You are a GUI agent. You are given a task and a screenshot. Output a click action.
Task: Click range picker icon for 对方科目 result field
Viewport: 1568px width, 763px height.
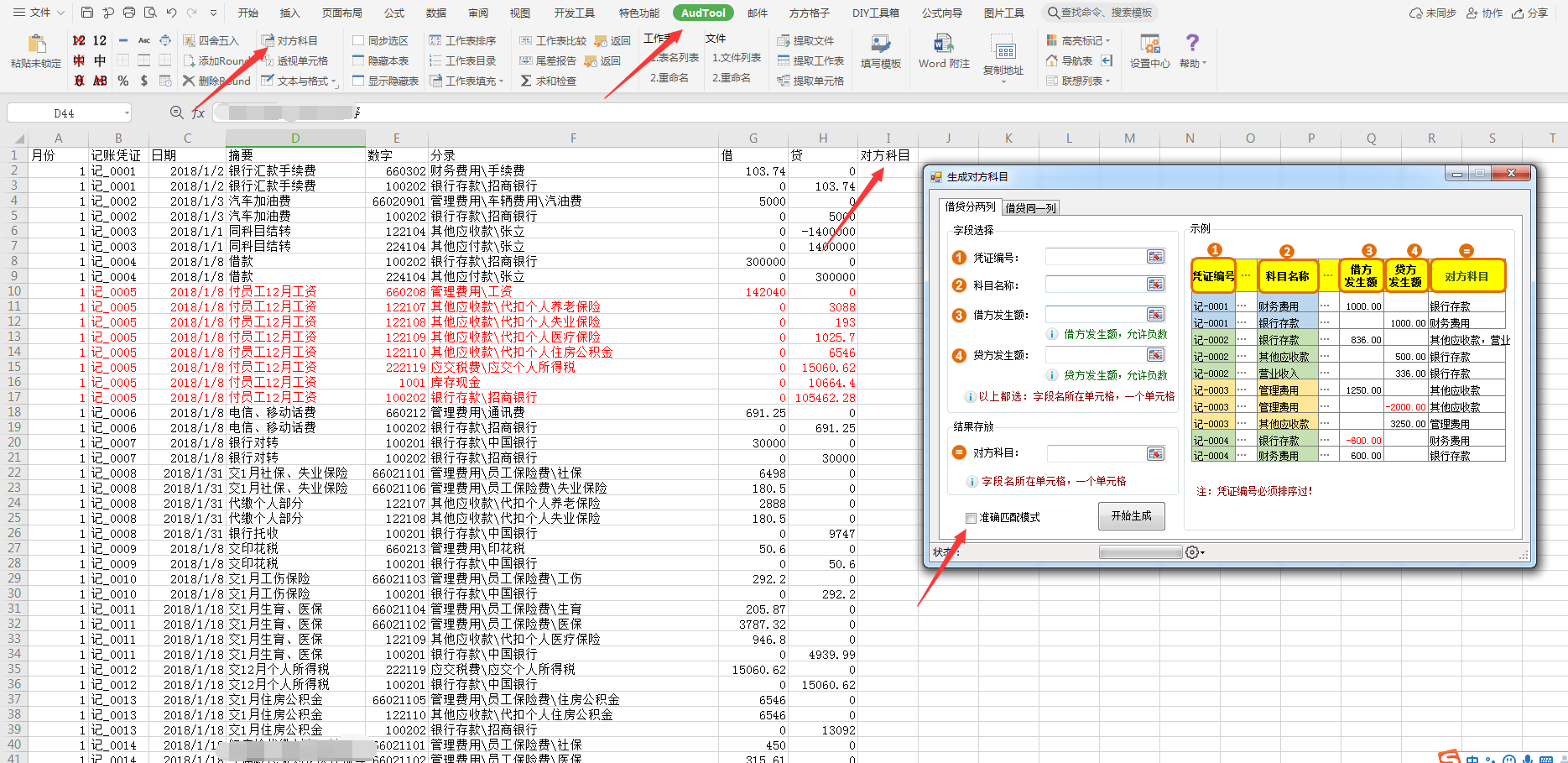coord(1155,453)
